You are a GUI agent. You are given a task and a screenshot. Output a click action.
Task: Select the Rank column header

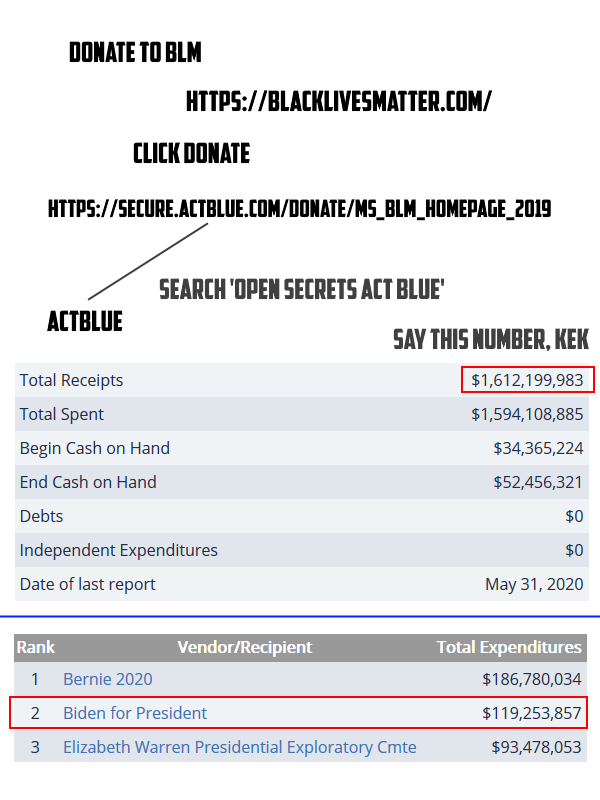click(x=35, y=647)
